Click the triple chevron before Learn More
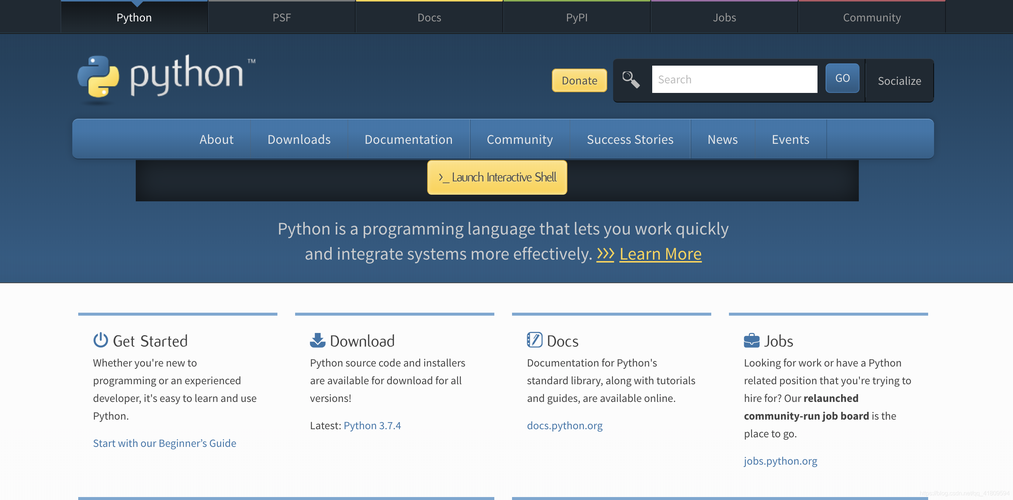The width and height of the screenshot is (1013, 500). click(x=605, y=254)
